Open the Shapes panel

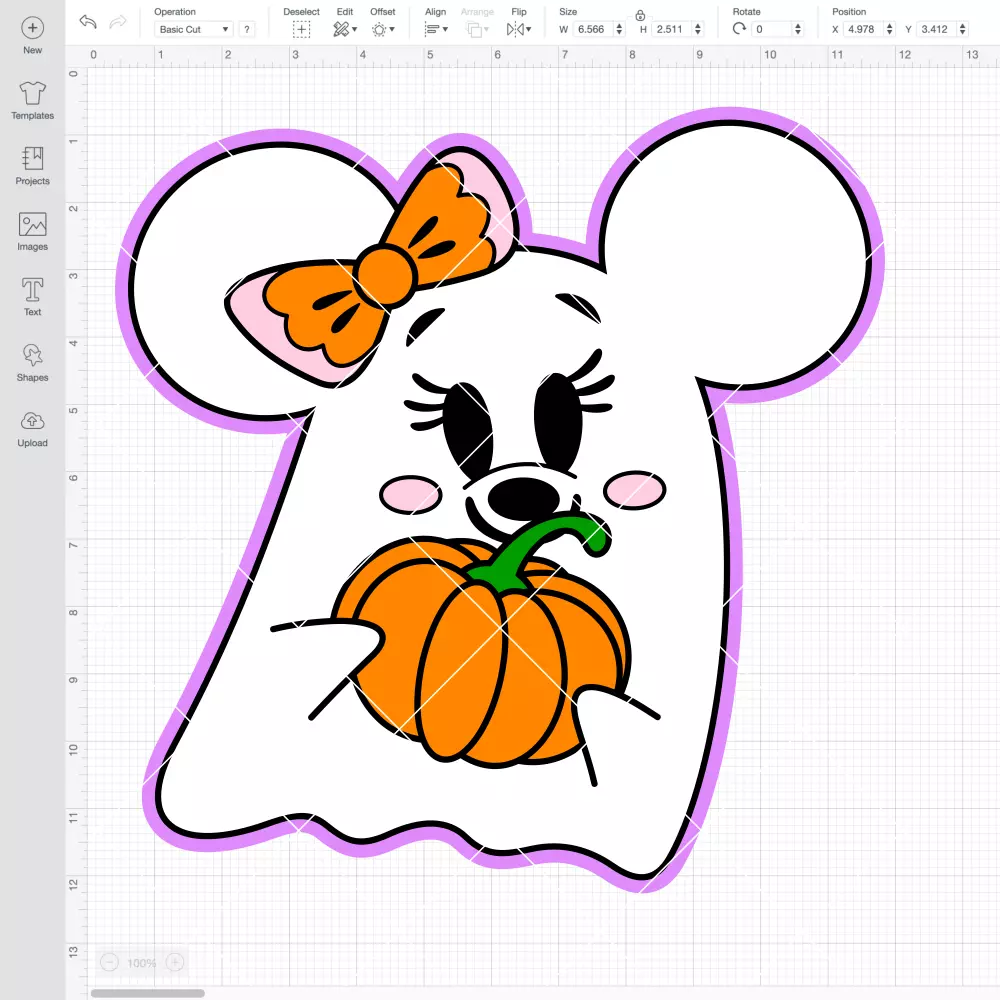click(x=33, y=362)
